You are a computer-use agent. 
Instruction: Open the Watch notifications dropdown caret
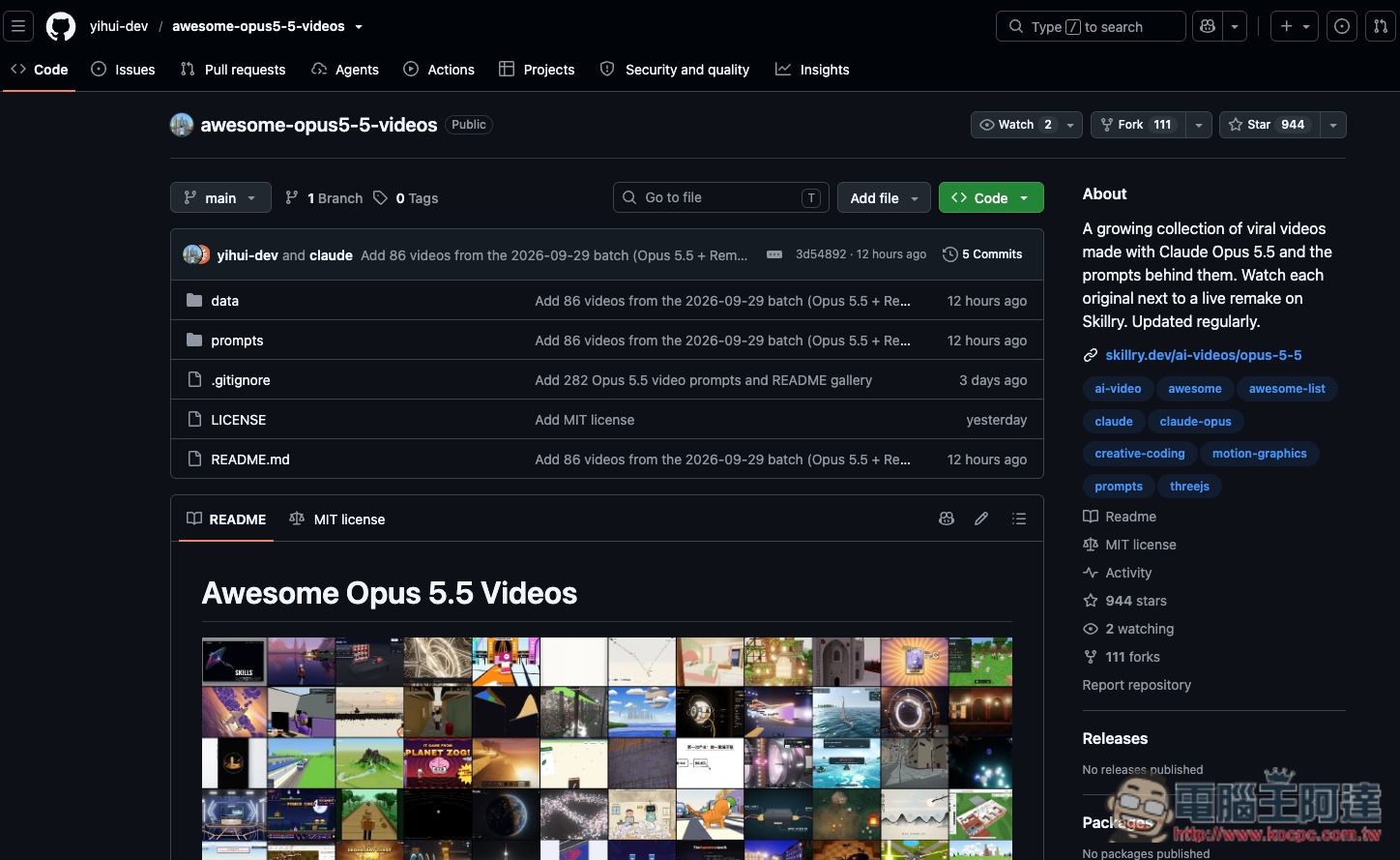[x=1070, y=125]
